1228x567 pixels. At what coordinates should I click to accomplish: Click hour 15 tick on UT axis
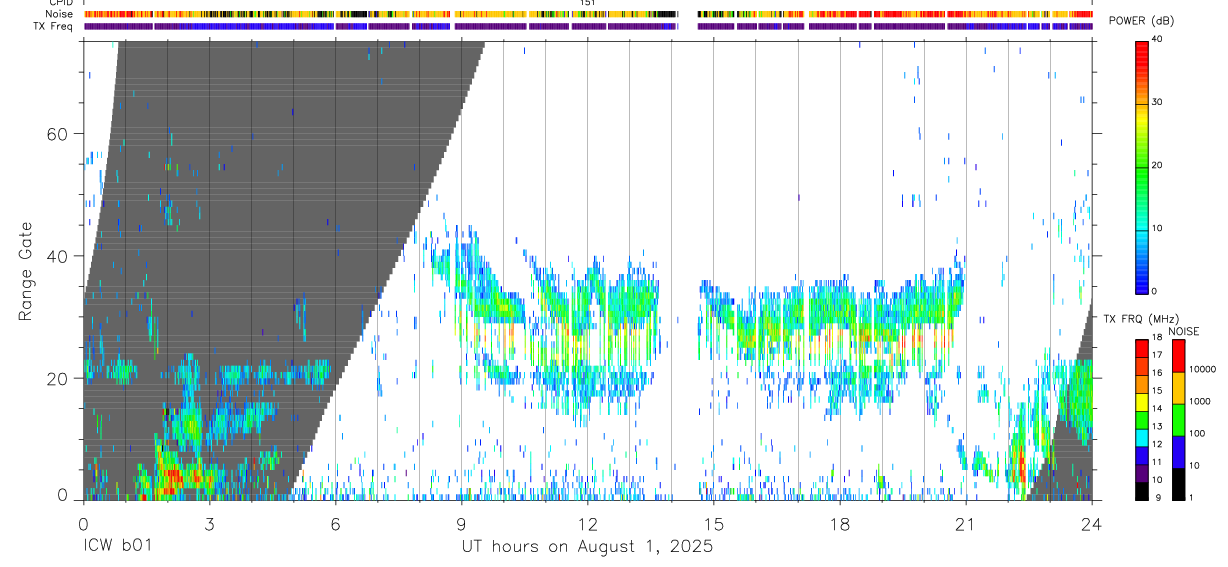(x=713, y=523)
